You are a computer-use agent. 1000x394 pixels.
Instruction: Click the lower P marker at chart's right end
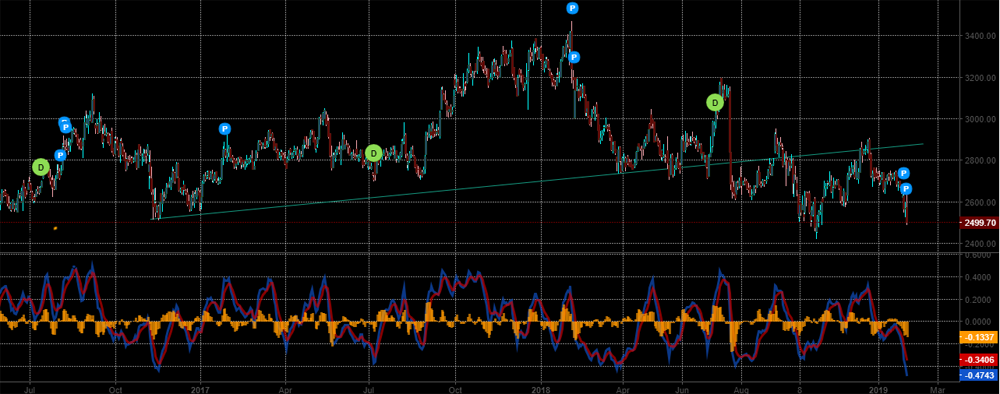click(906, 189)
